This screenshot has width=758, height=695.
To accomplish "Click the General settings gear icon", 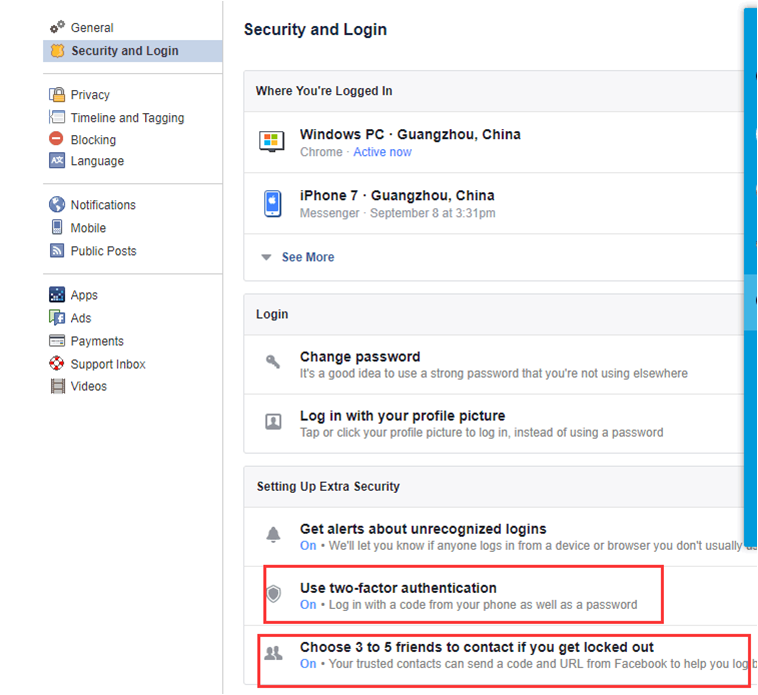I will click(x=57, y=27).
